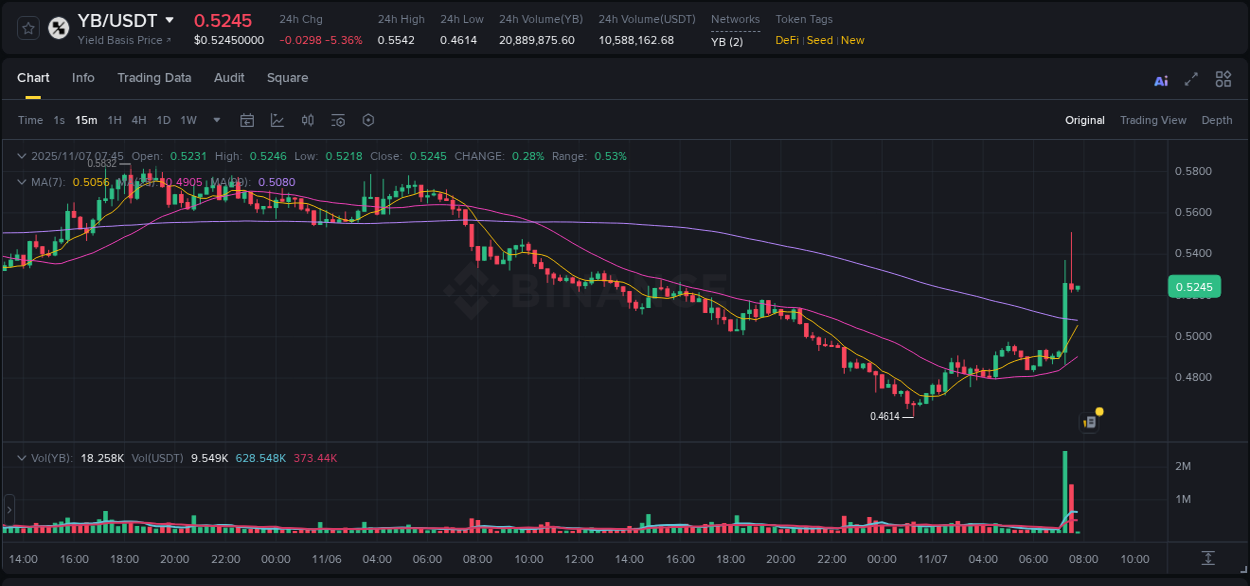This screenshot has width=1250, height=586.
Task: Enable the 1W interval
Action: point(188,120)
